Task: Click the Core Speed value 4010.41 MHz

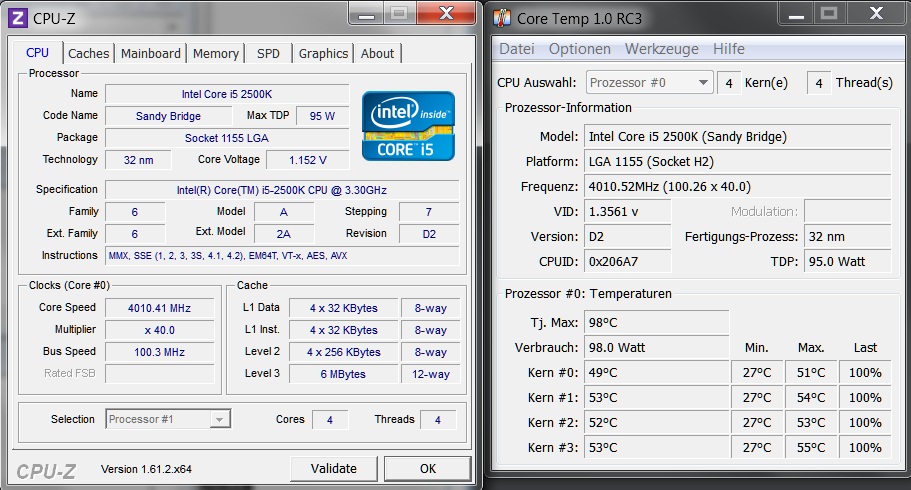Action: pyautogui.click(x=159, y=308)
